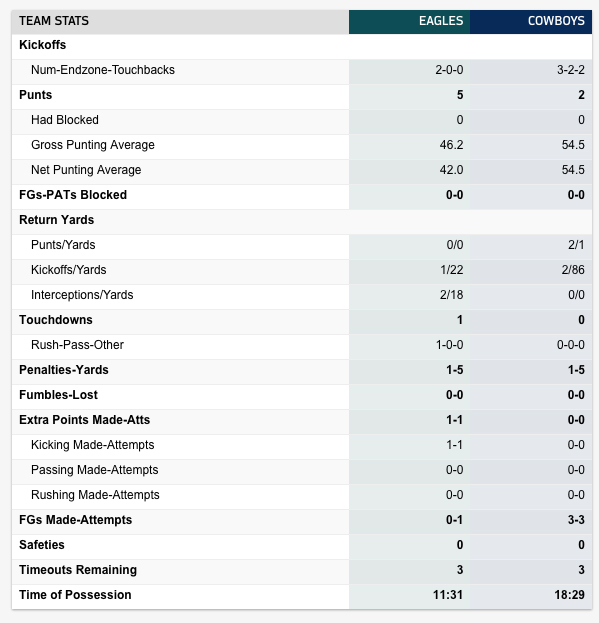Screen dimensions: 599x623
Task: Select the Touchdowns row label
Action: (56, 320)
